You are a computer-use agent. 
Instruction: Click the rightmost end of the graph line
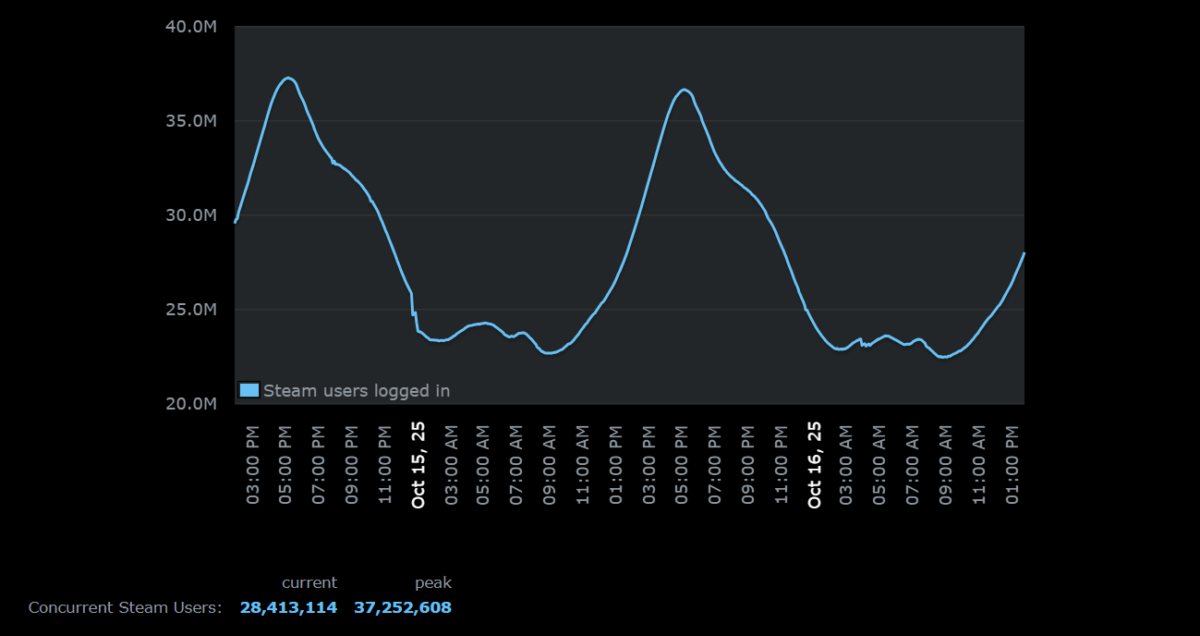pyautogui.click(x=1023, y=254)
